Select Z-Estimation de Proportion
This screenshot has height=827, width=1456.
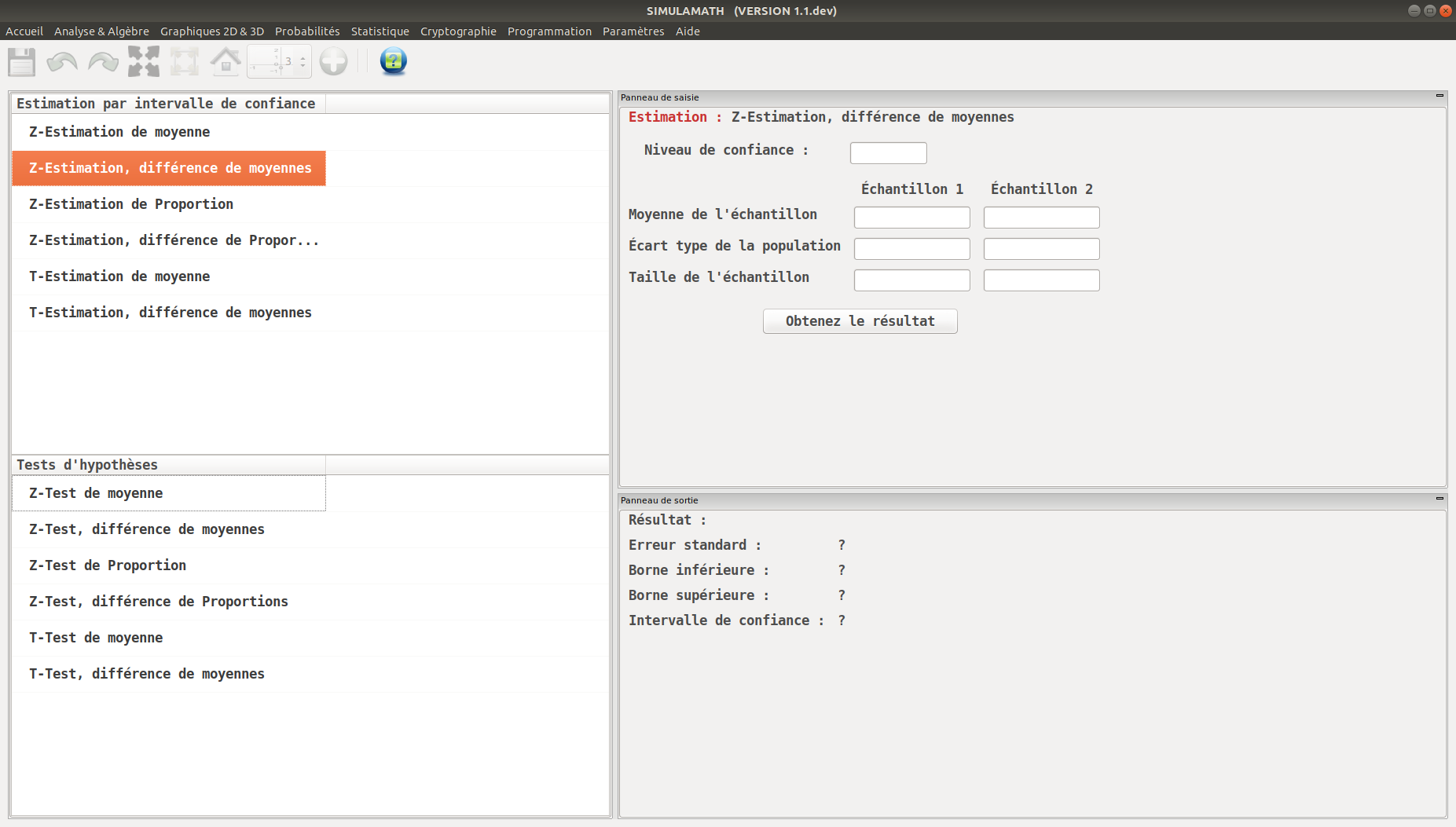tap(169, 204)
